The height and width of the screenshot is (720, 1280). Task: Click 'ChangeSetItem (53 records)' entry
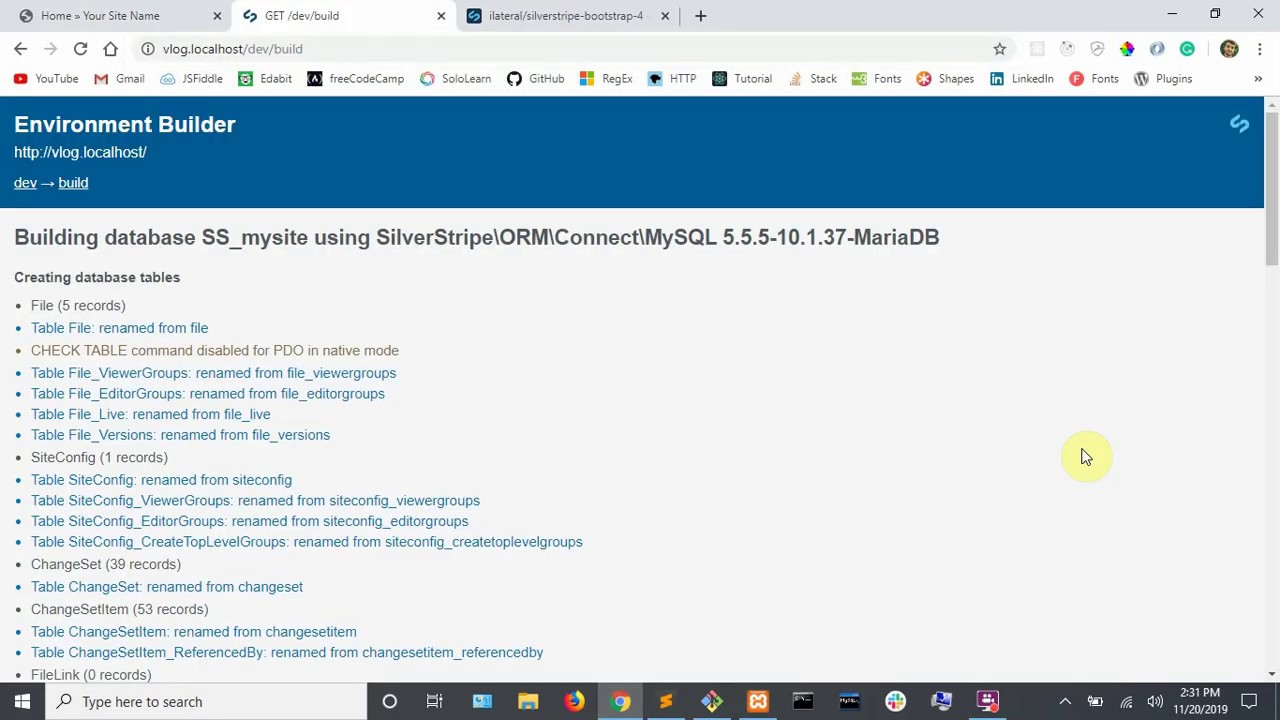point(119,609)
